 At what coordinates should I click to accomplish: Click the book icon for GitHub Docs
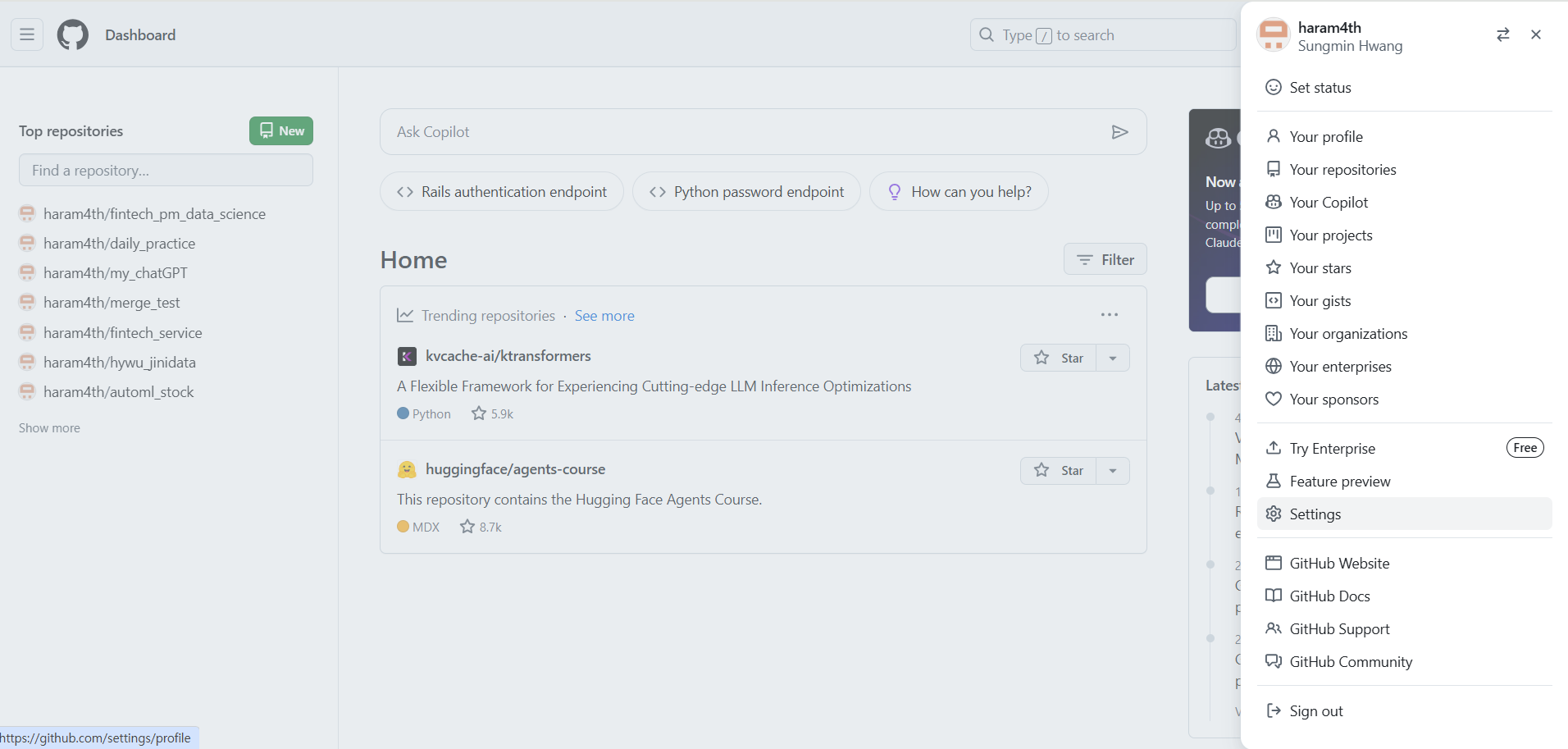[1274, 596]
